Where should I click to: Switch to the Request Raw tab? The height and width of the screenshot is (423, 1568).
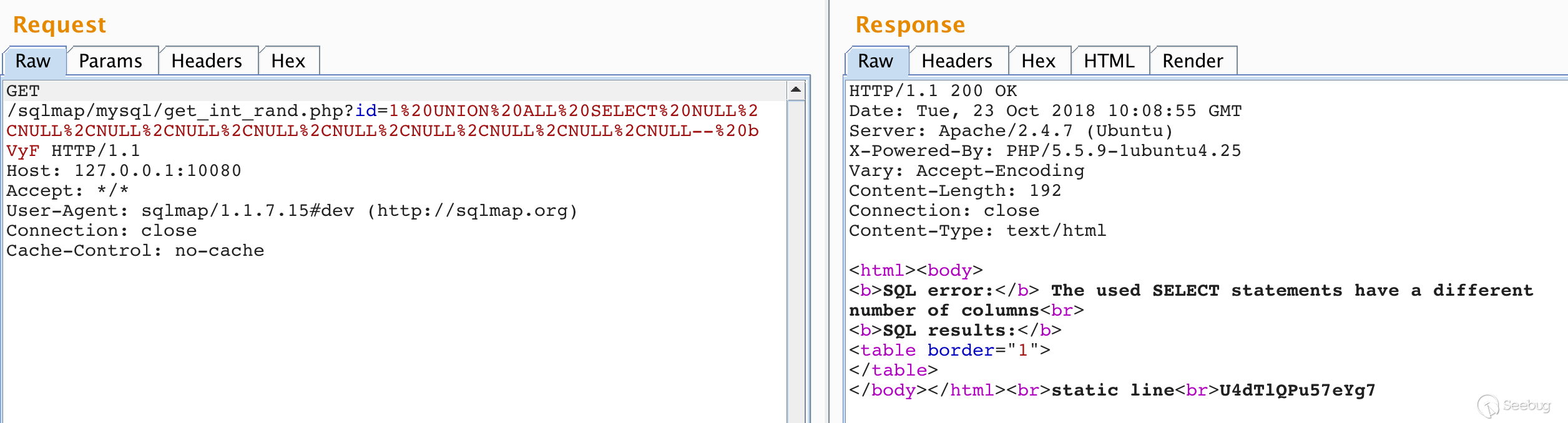pyautogui.click(x=34, y=61)
